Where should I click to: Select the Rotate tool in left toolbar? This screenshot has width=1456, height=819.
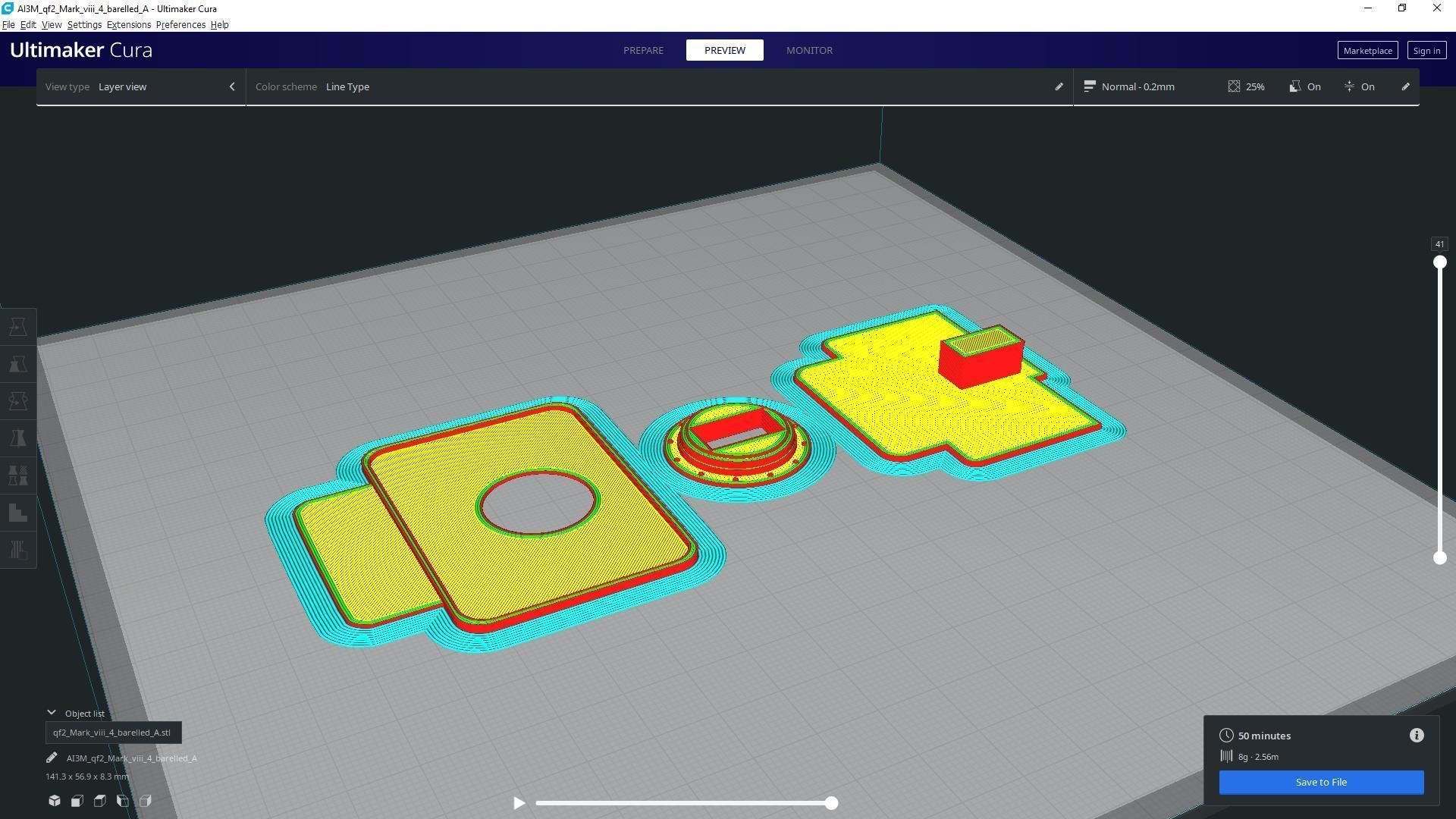click(x=18, y=401)
